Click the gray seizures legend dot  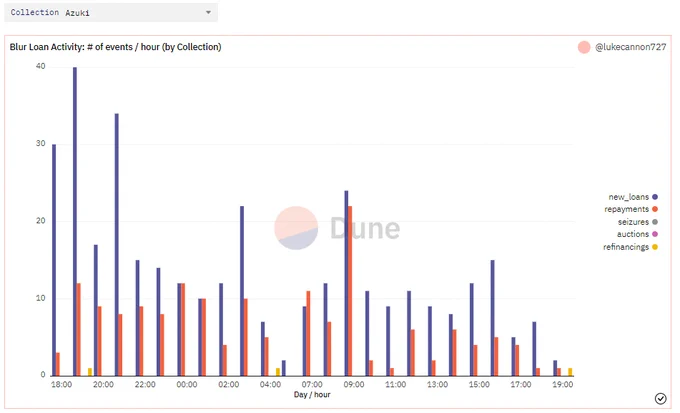(655, 222)
